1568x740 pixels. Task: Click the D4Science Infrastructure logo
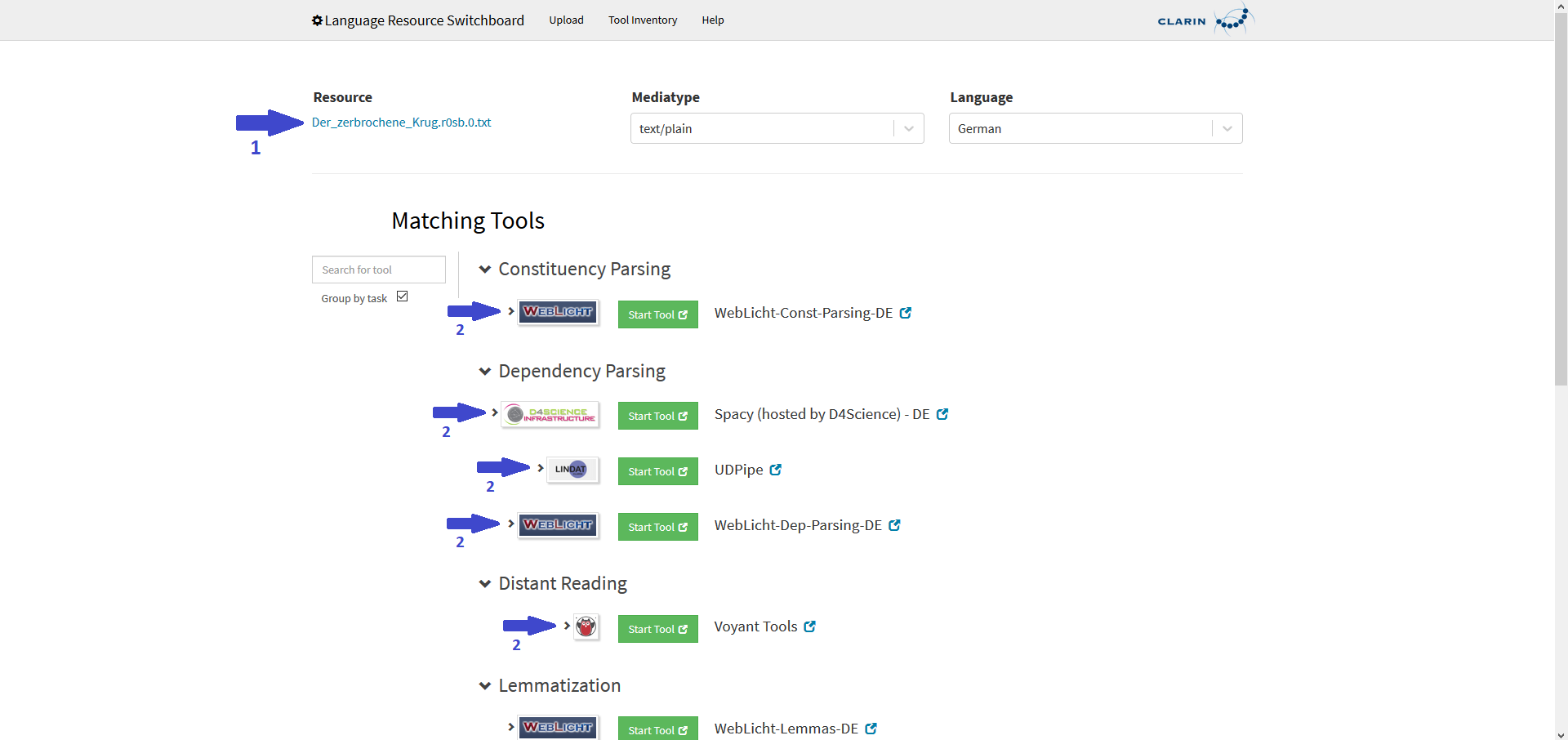click(x=550, y=415)
